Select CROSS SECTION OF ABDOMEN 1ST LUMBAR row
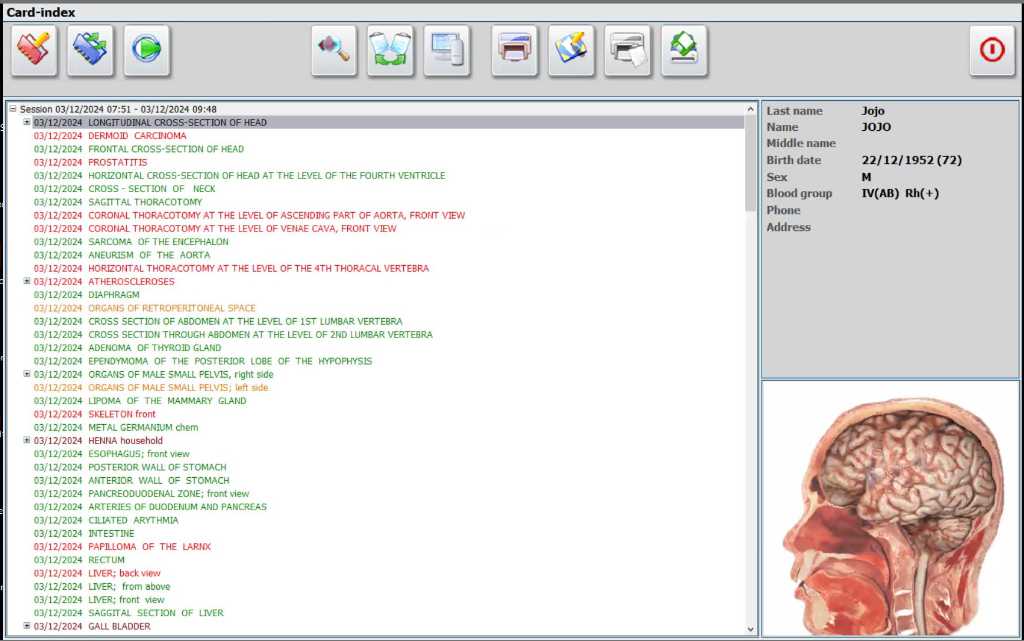 (x=218, y=321)
